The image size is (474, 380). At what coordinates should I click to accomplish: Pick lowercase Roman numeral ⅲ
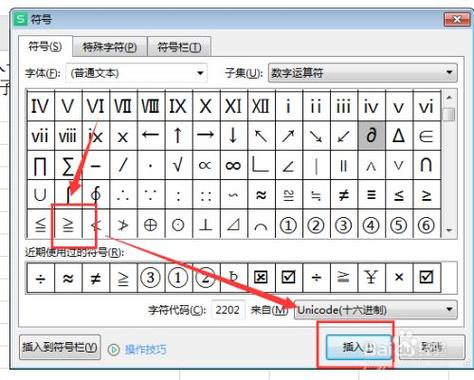tap(344, 106)
